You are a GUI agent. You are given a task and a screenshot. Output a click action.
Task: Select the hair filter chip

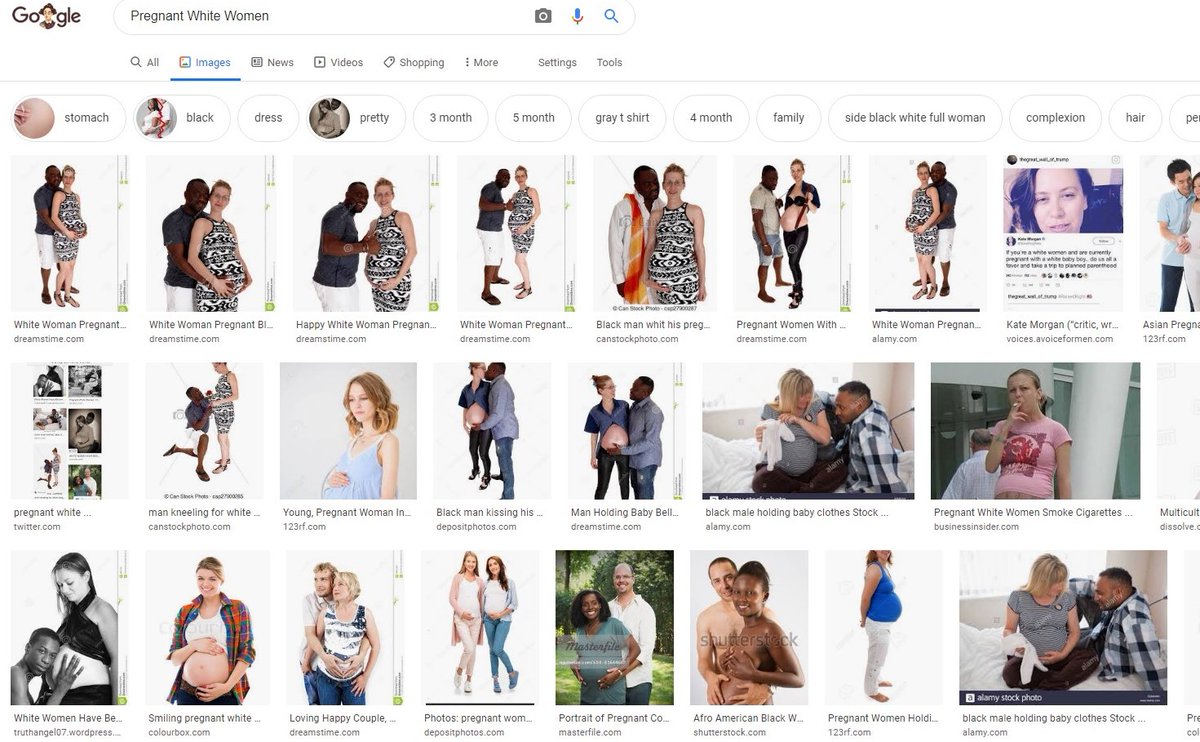pyautogui.click(x=1135, y=118)
